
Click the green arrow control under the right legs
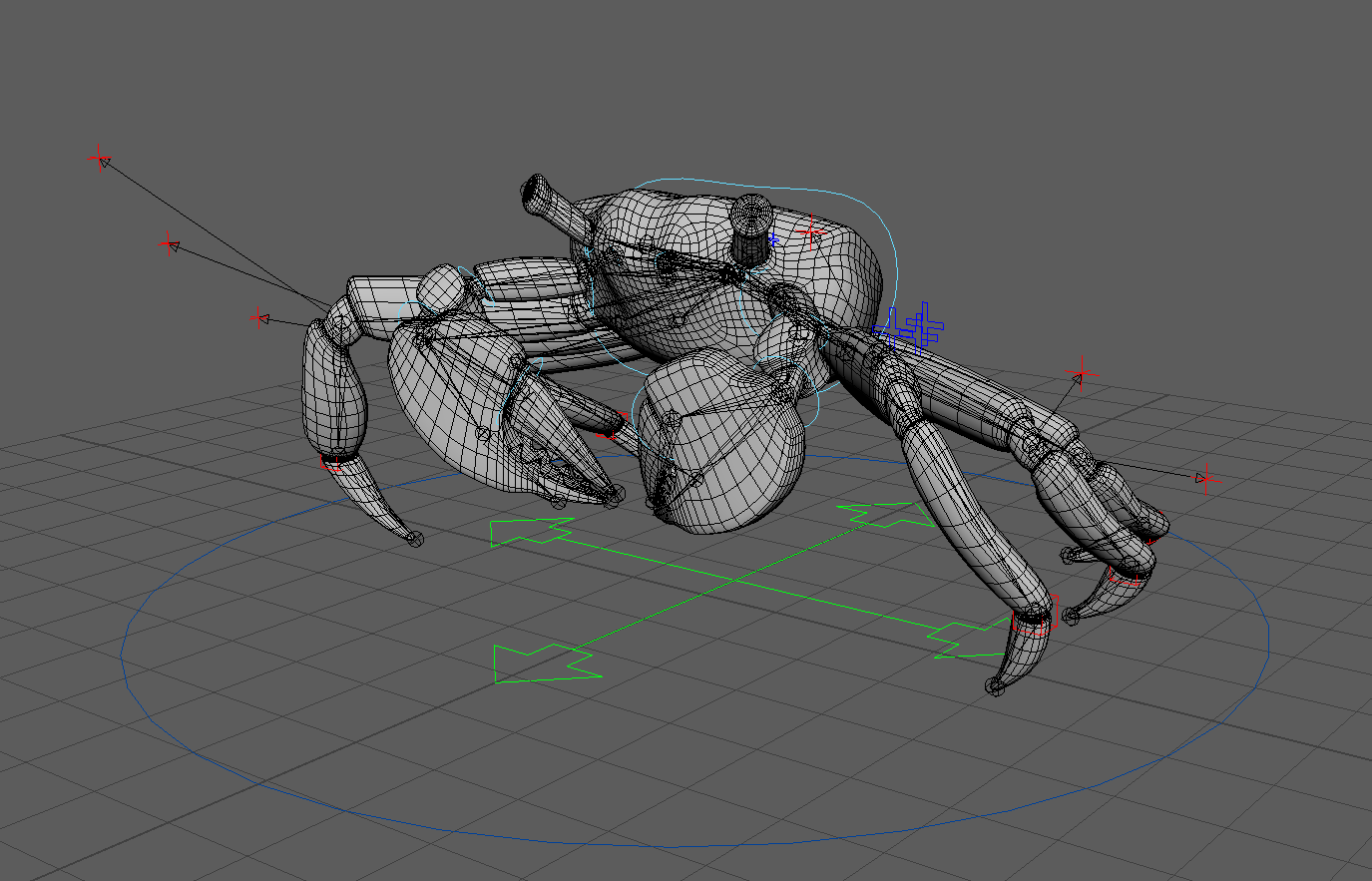pos(885,515)
